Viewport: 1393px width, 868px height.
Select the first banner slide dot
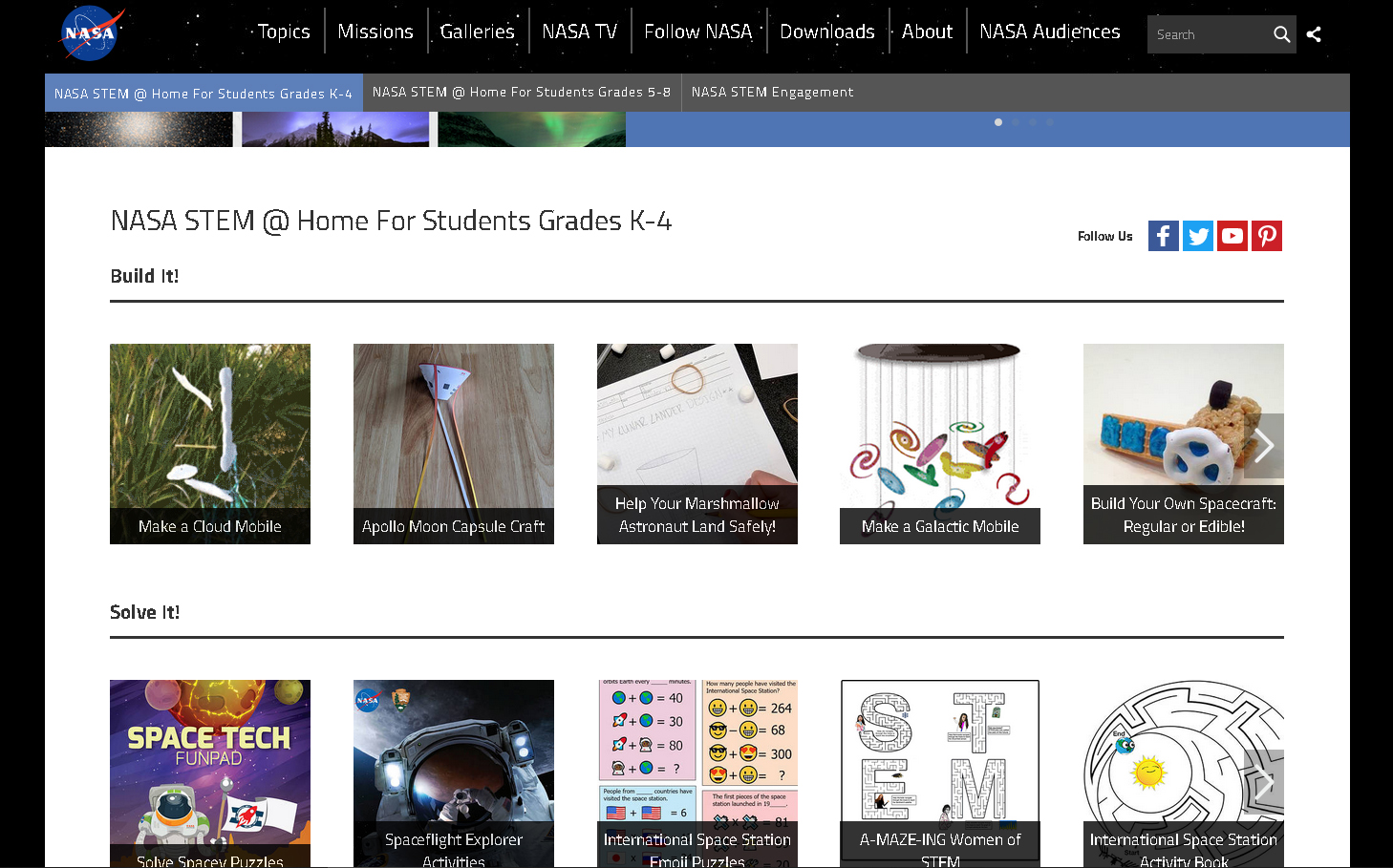point(998,122)
